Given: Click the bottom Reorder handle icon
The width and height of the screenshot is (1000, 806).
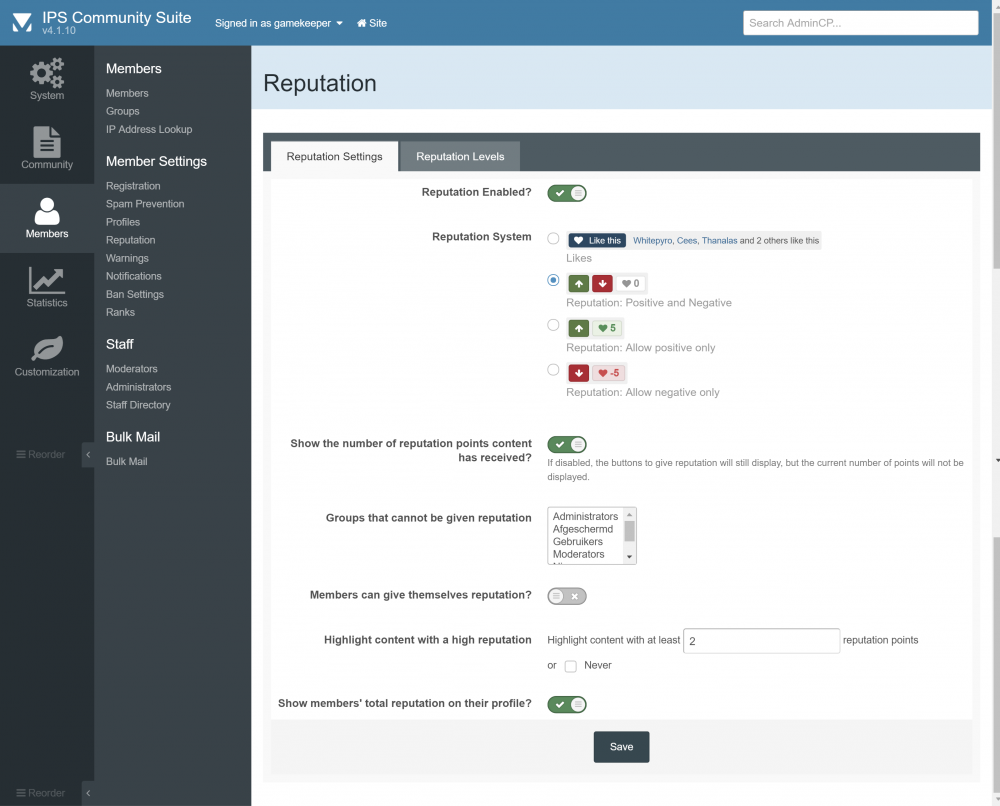Looking at the screenshot, I should point(21,793).
